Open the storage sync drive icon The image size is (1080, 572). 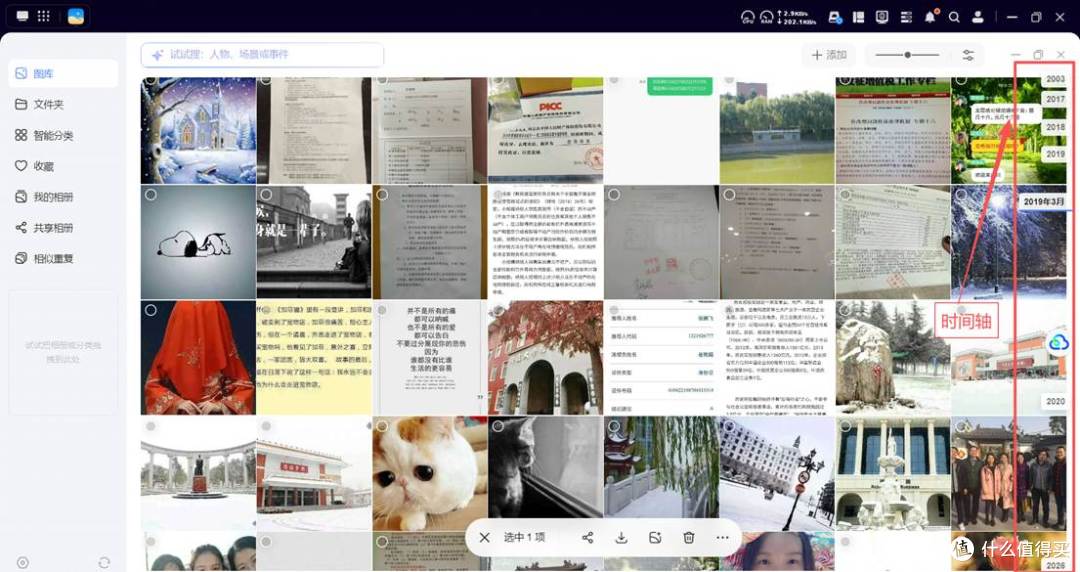[835, 17]
